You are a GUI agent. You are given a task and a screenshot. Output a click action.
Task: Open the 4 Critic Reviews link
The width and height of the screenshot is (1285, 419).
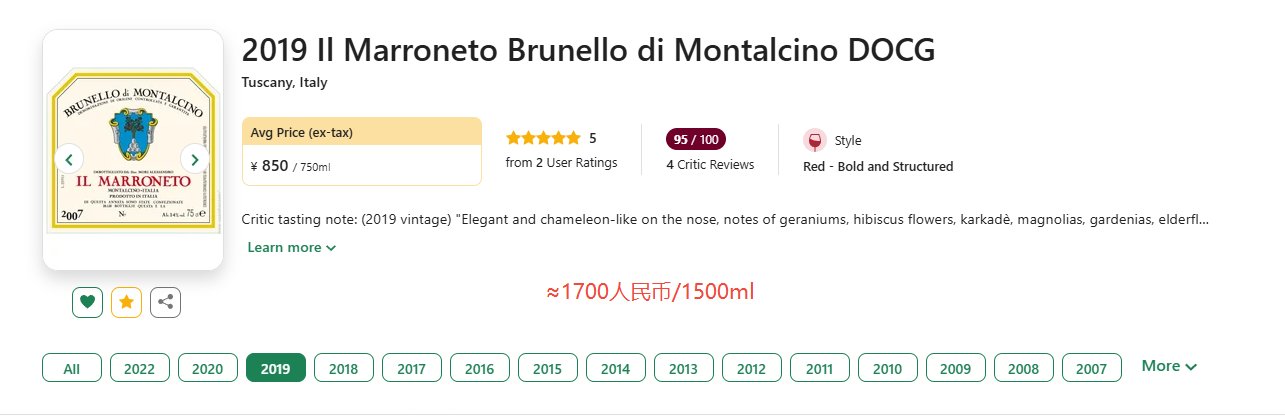[710, 164]
